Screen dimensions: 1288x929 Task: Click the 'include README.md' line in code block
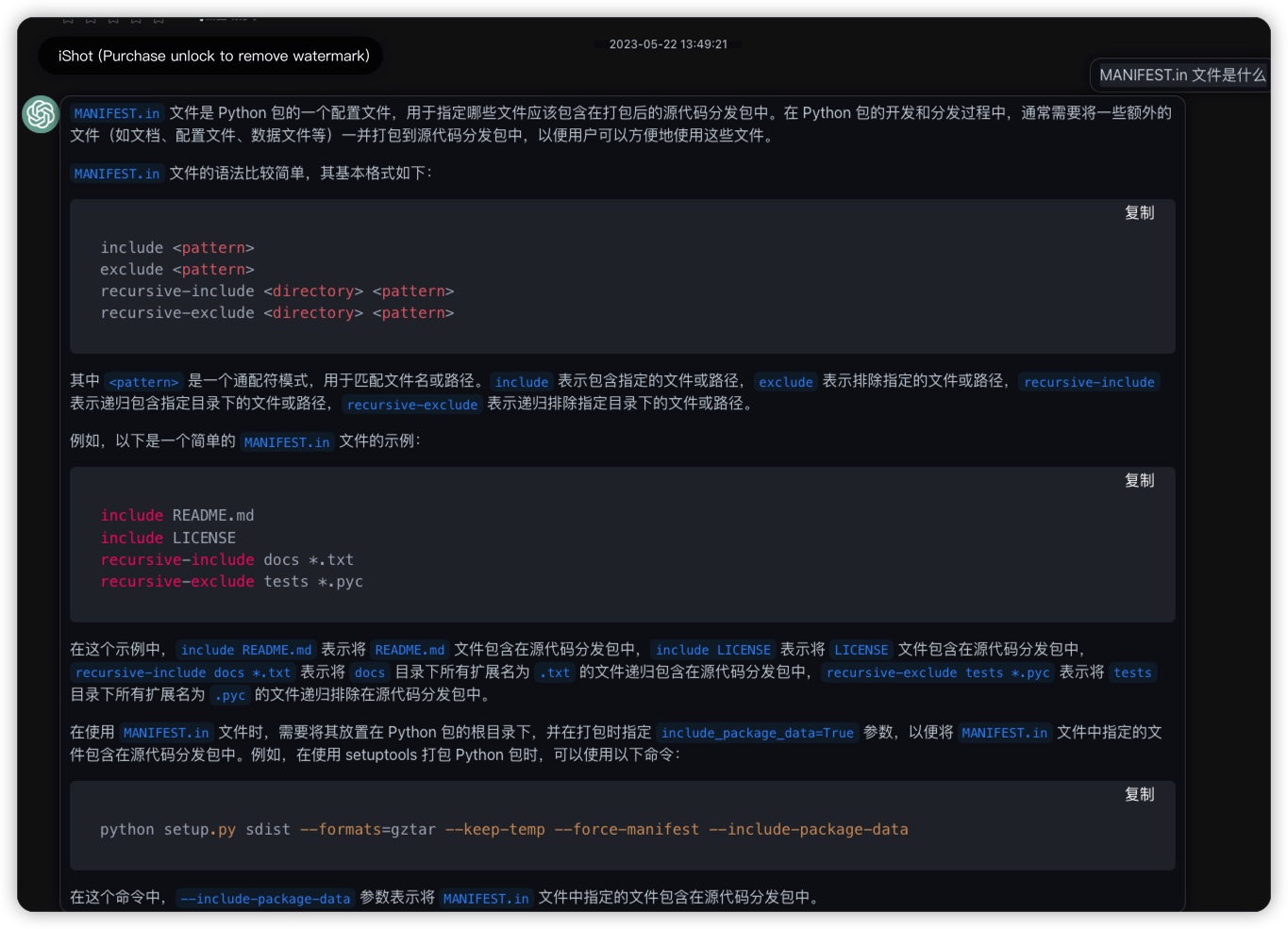pos(177,516)
